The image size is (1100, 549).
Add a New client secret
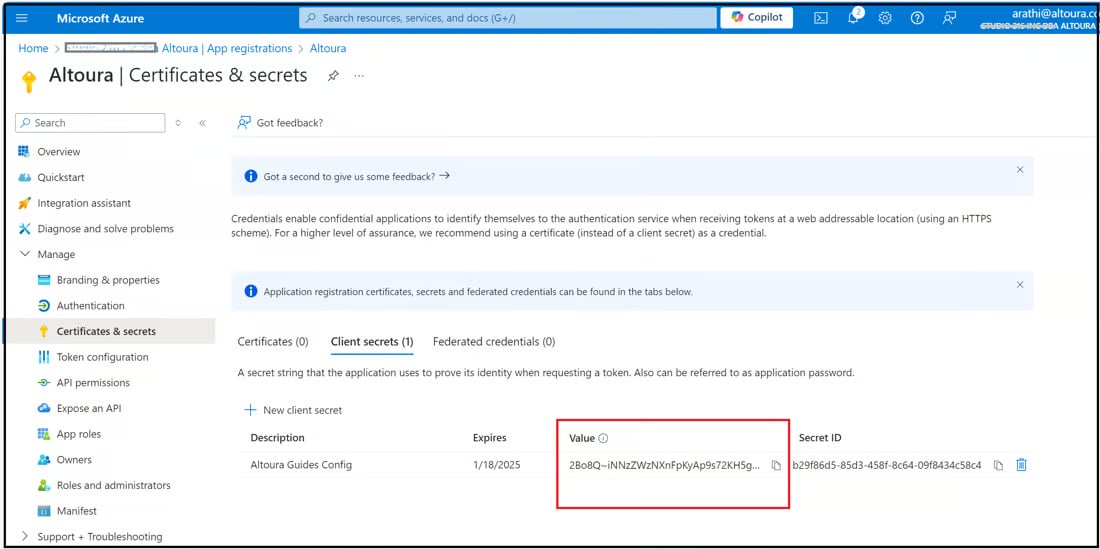point(293,410)
